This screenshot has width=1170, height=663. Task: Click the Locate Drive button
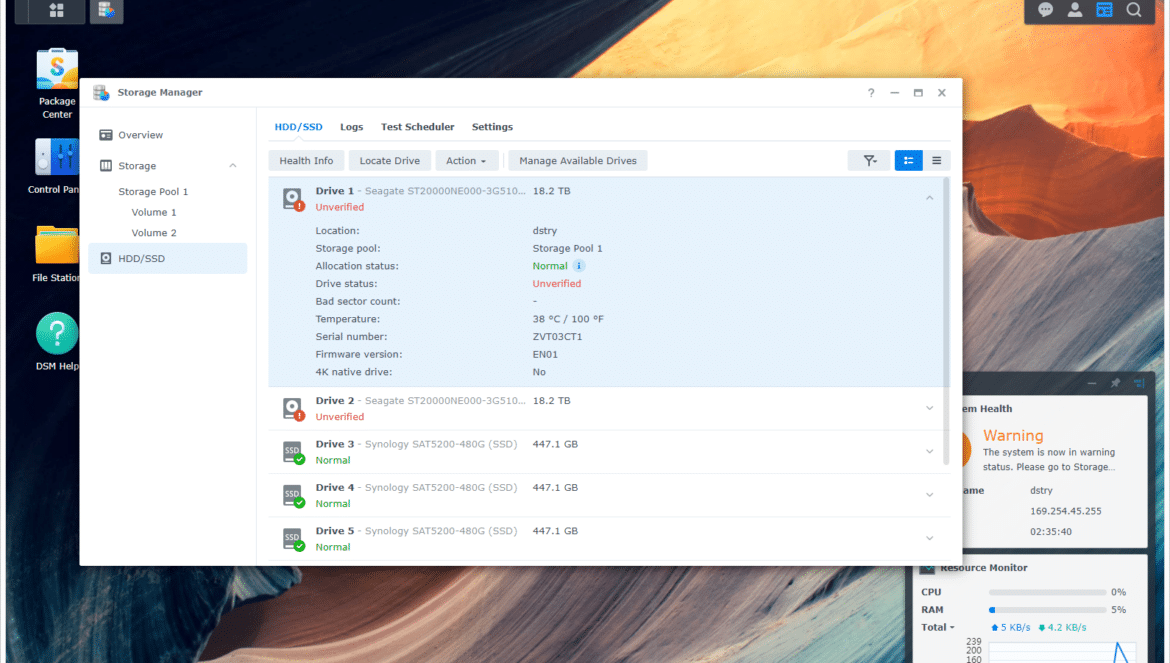coord(390,160)
